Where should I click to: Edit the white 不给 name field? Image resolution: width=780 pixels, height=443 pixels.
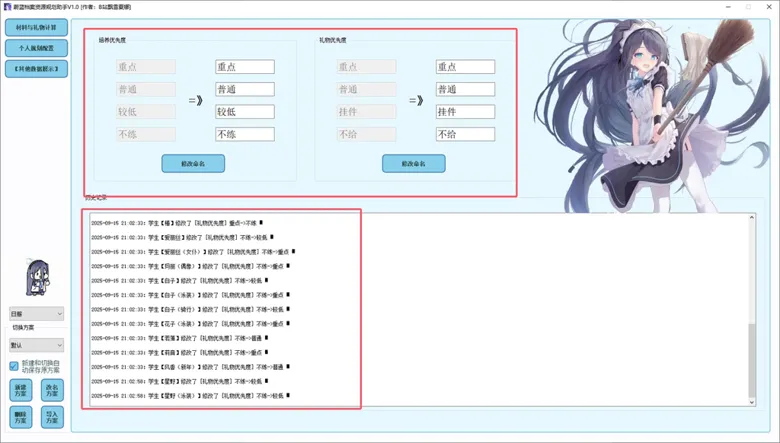click(465, 134)
